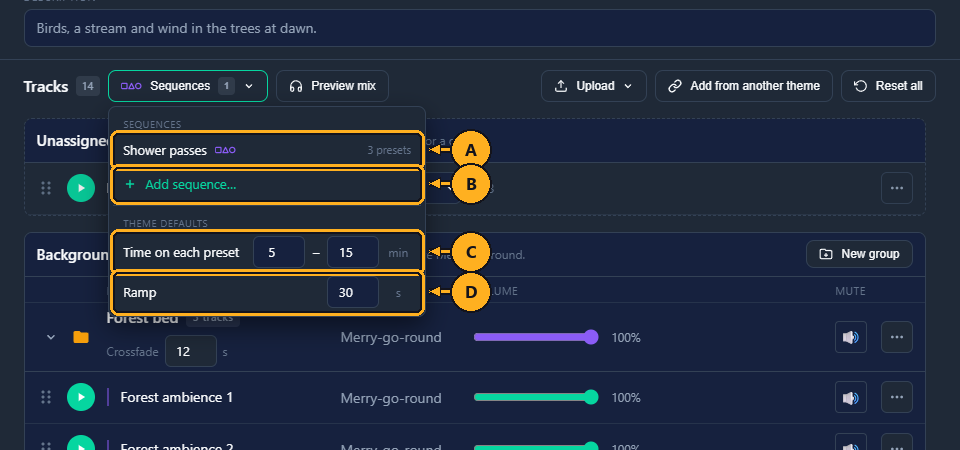Play the Forest ambience 2 track

click(x=81, y=443)
